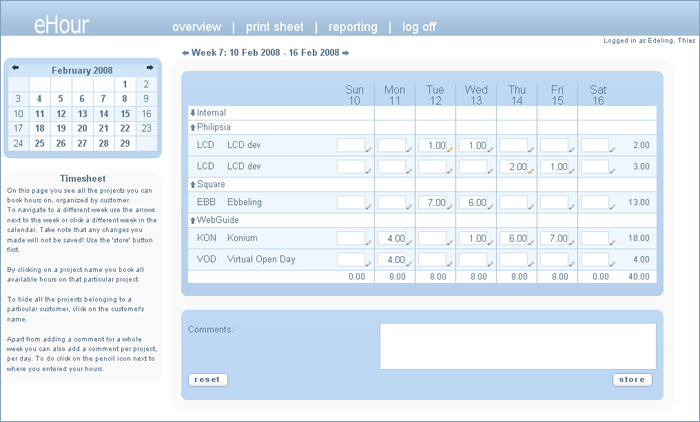Go to next week arrow after 16 Feb 2008
This screenshot has height=422, width=700.
tap(346, 53)
